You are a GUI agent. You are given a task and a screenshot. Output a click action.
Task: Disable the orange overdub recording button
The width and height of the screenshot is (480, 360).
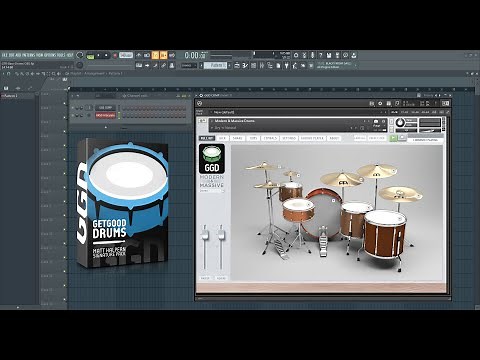point(163,55)
